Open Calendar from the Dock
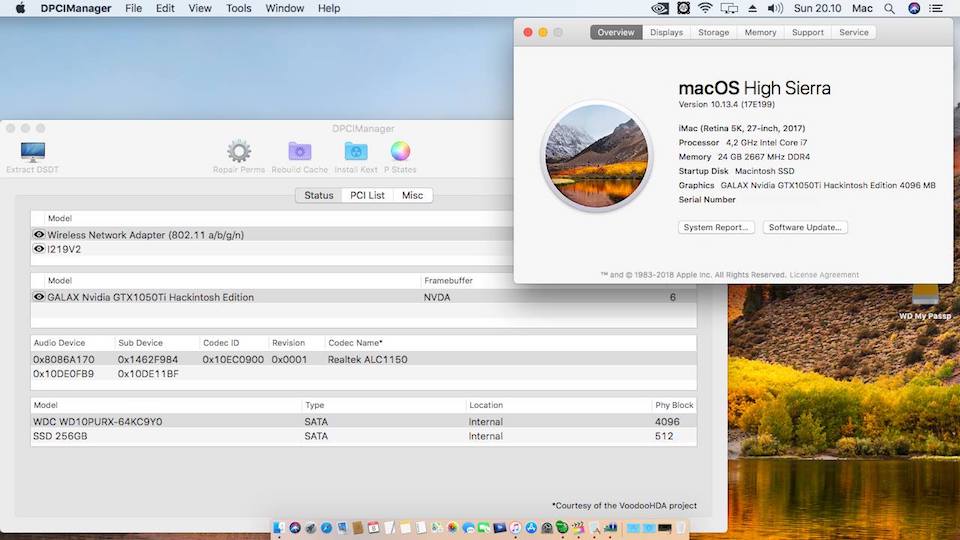This screenshot has height=540, width=960. pos(373,527)
